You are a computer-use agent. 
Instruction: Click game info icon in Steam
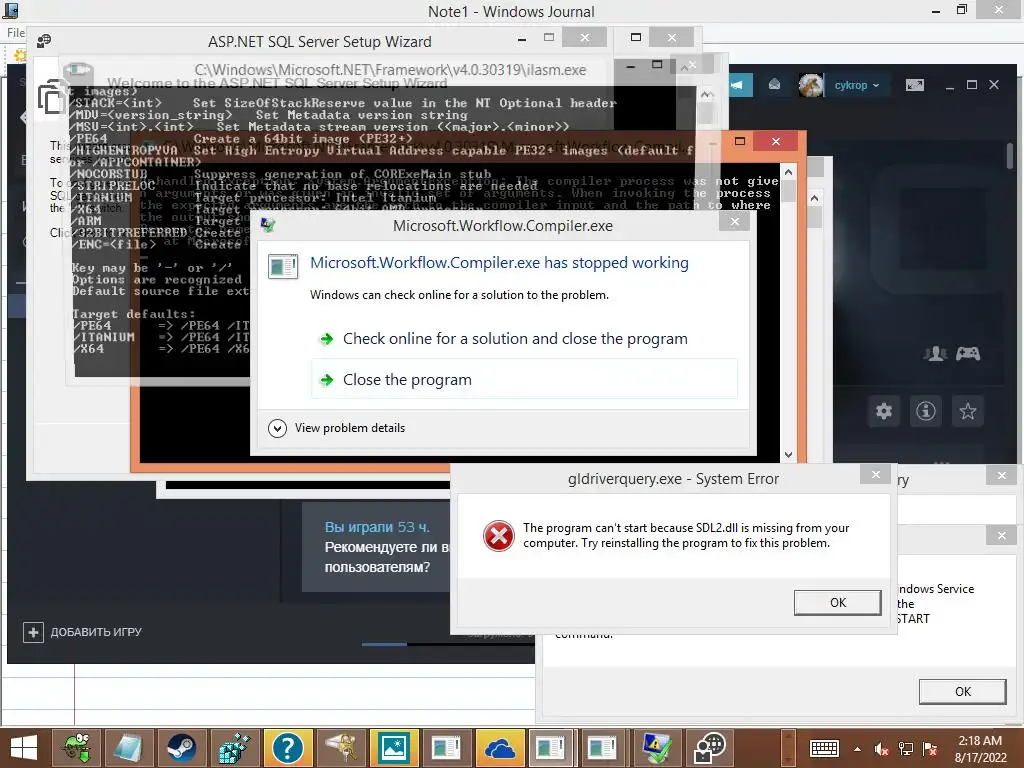tap(925, 411)
